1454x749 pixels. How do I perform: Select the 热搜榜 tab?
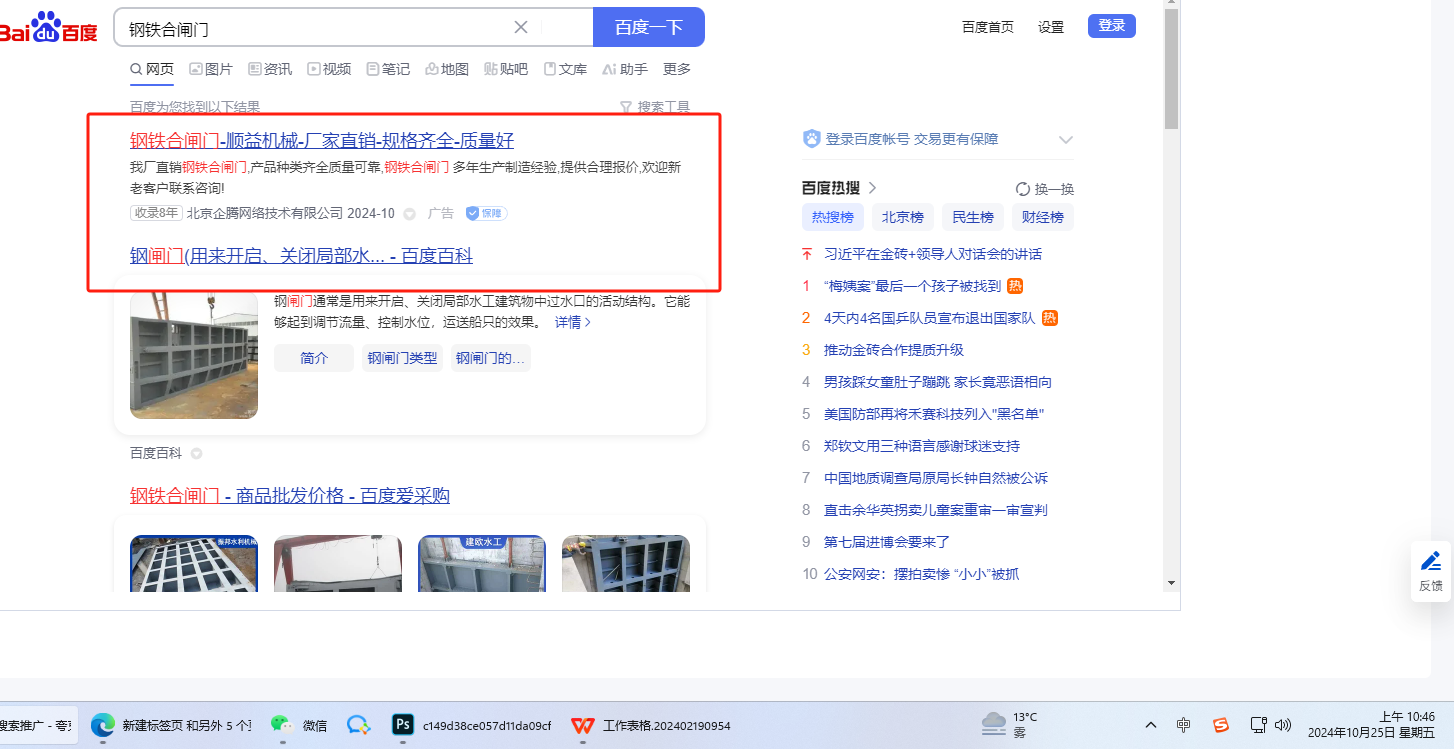pyautogui.click(x=833, y=217)
